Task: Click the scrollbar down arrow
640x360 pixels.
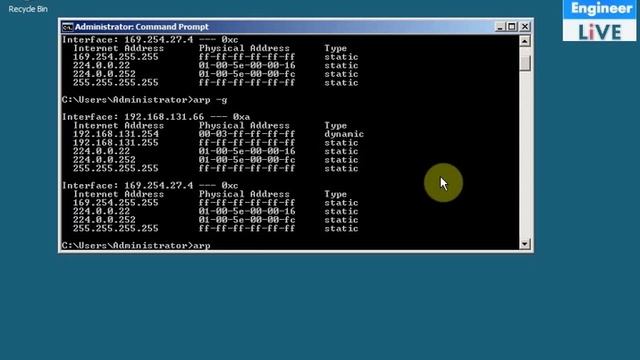Action: pos(525,244)
